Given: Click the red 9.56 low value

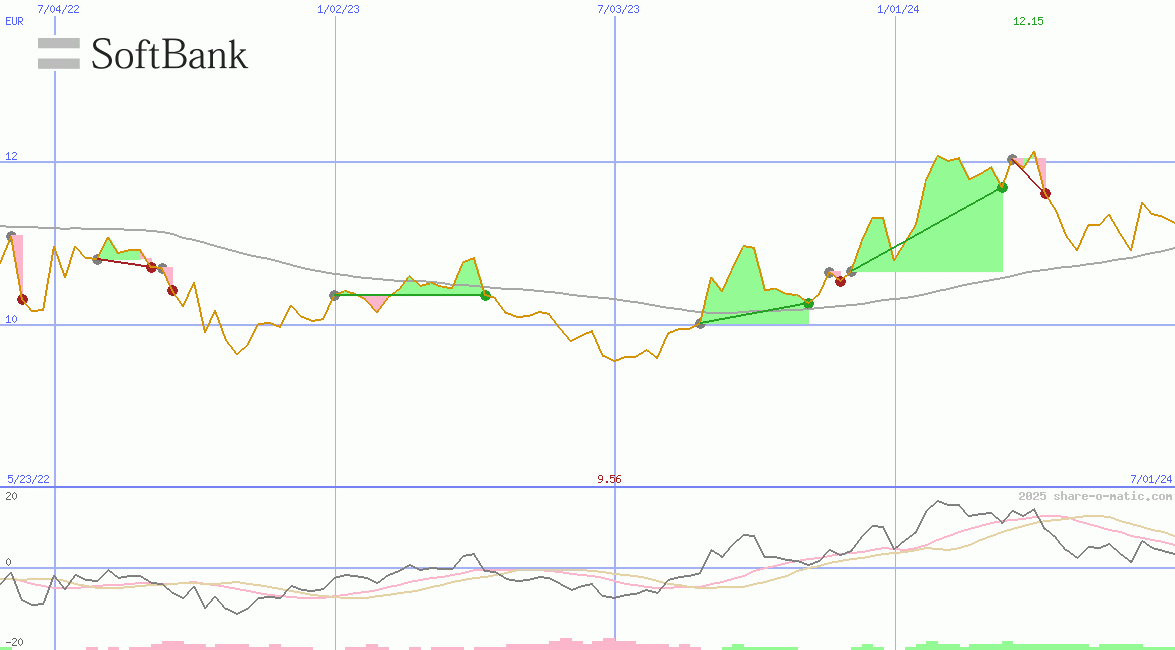Looking at the screenshot, I should pyautogui.click(x=609, y=478).
